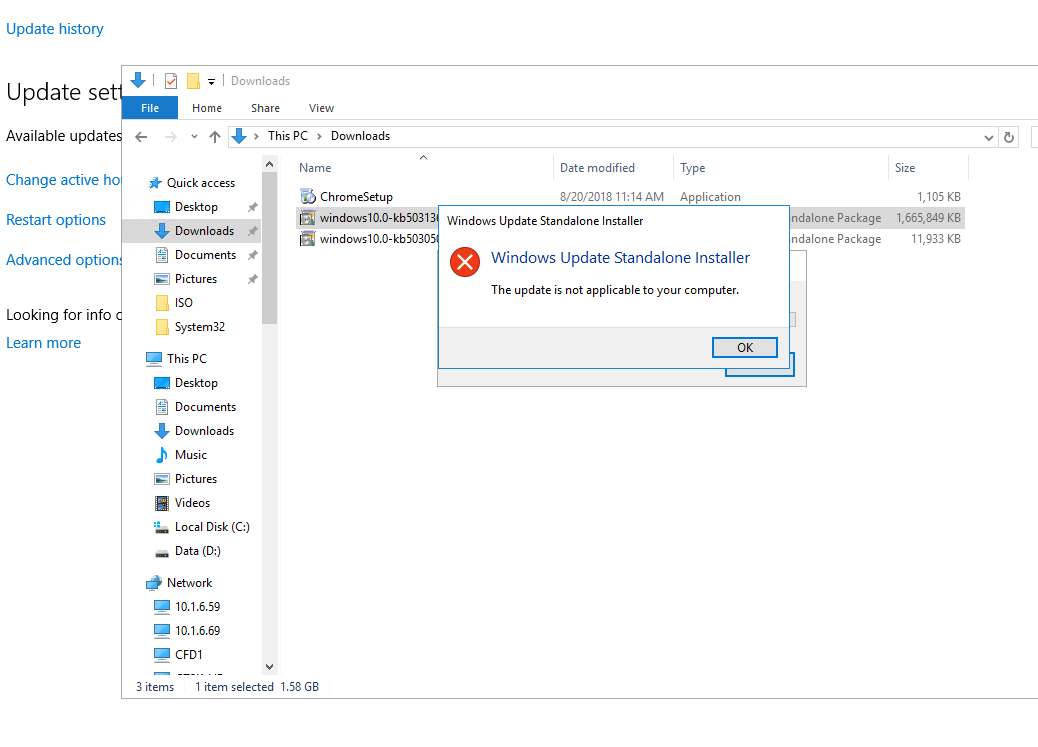Open Restart options link in Settings

point(56,220)
